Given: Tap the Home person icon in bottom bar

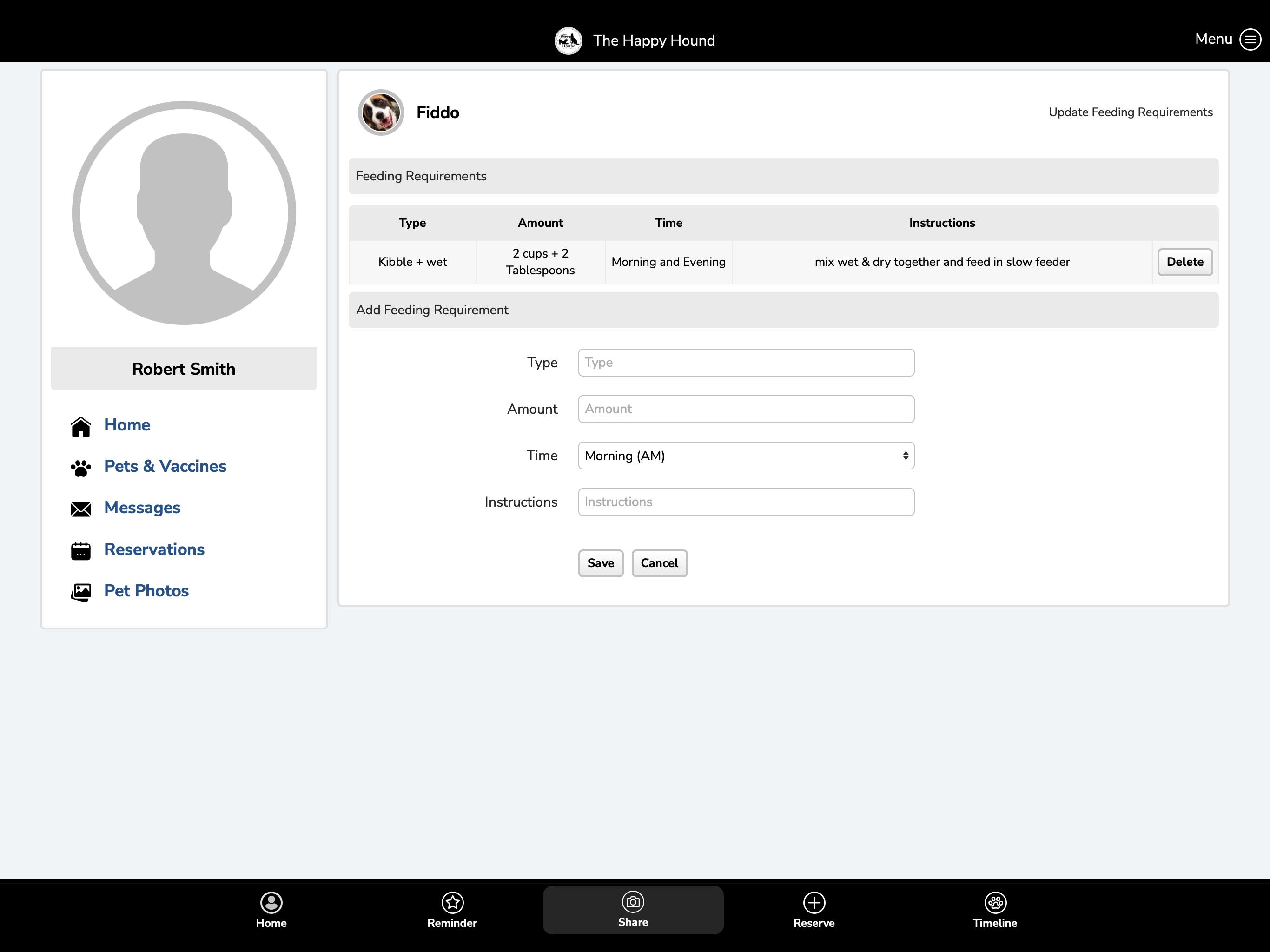Looking at the screenshot, I should point(271,902).
